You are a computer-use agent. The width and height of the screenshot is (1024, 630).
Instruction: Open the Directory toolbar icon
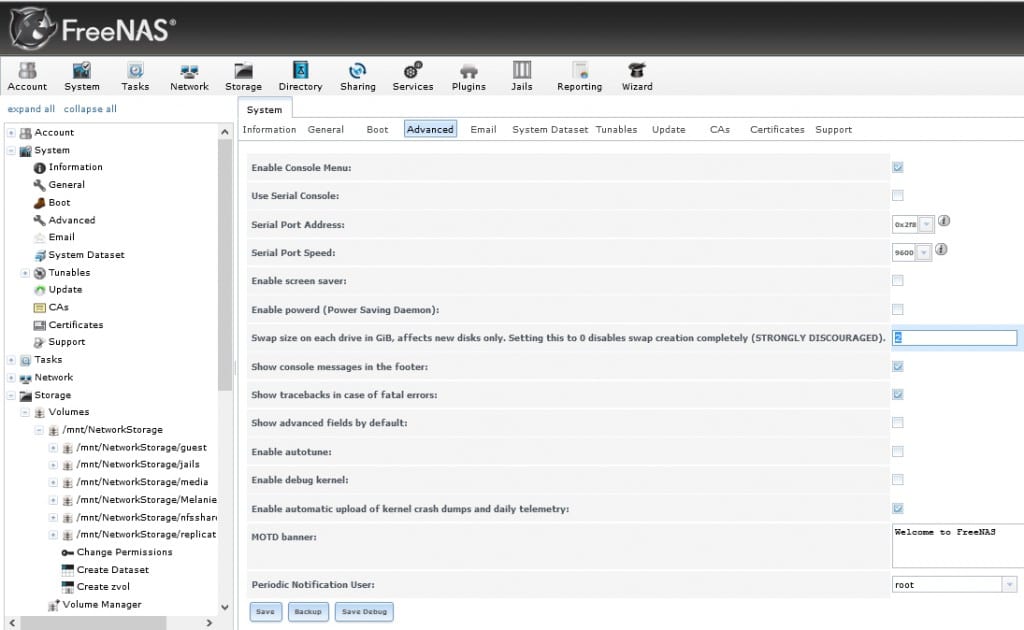[300, 76]
